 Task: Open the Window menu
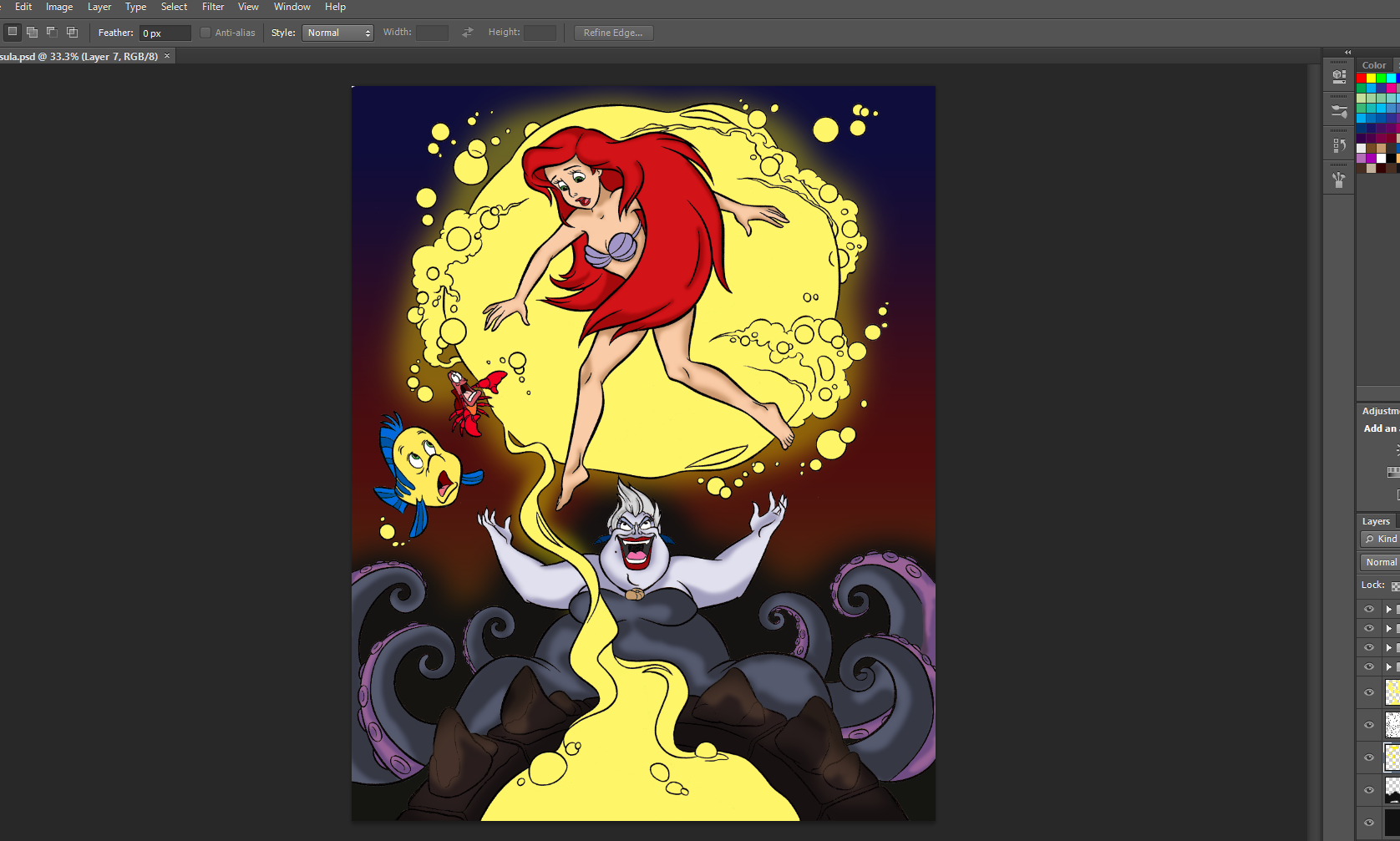pos(292,7)
